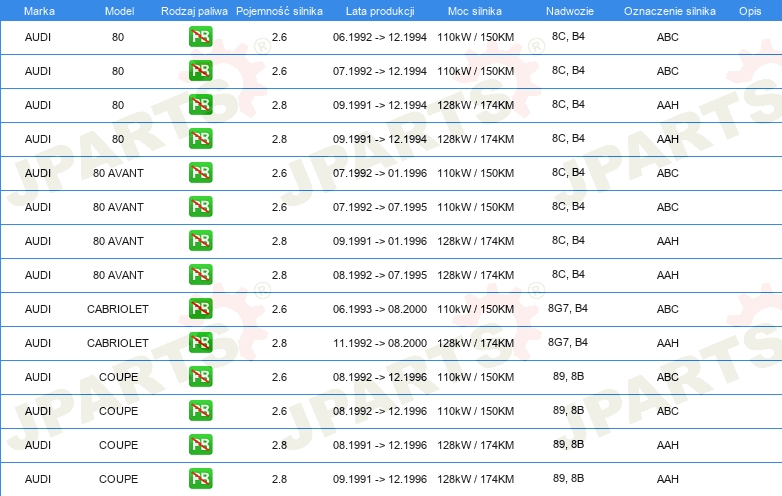Click the Nadwozie column header
Image resolution: width=782 pixels, height=496 pixels.
tap(570, 11)
